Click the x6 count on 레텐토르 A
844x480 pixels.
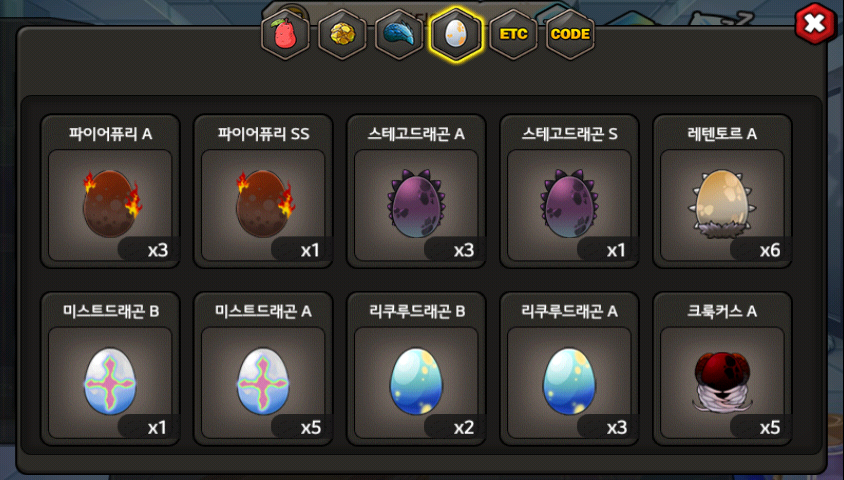click(x=770, y=250)
